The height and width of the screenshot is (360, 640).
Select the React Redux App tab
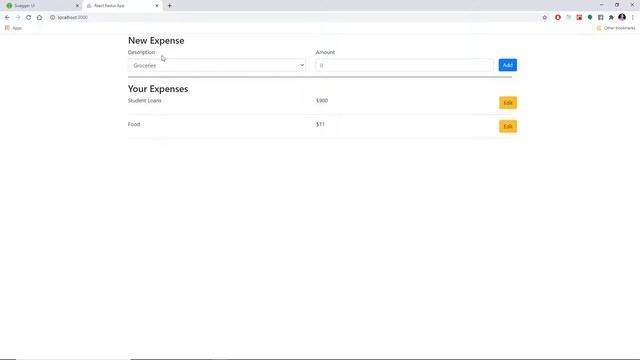tap(122, 6)
